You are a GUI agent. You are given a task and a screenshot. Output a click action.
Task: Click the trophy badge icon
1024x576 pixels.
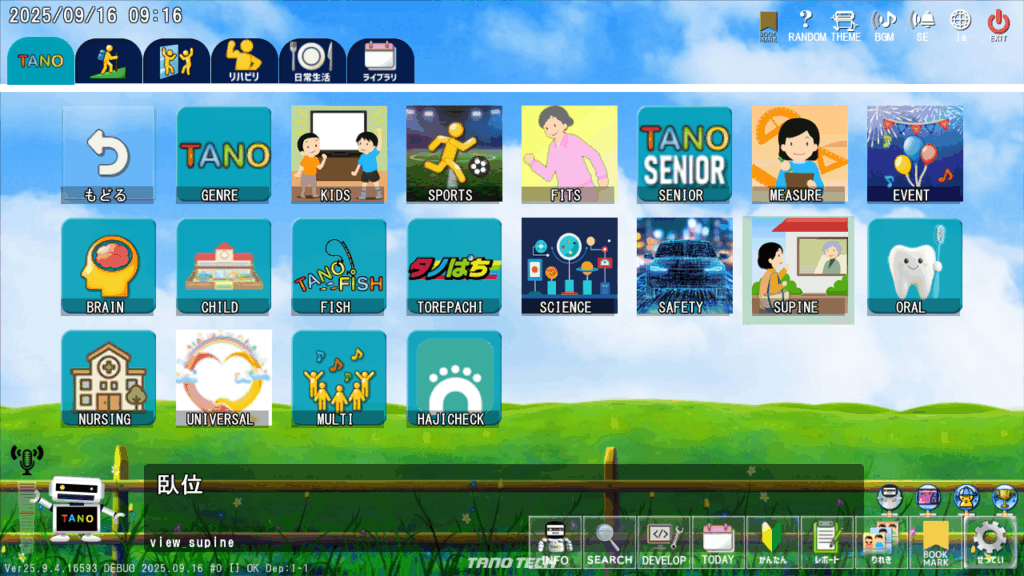coord(1002,497)
